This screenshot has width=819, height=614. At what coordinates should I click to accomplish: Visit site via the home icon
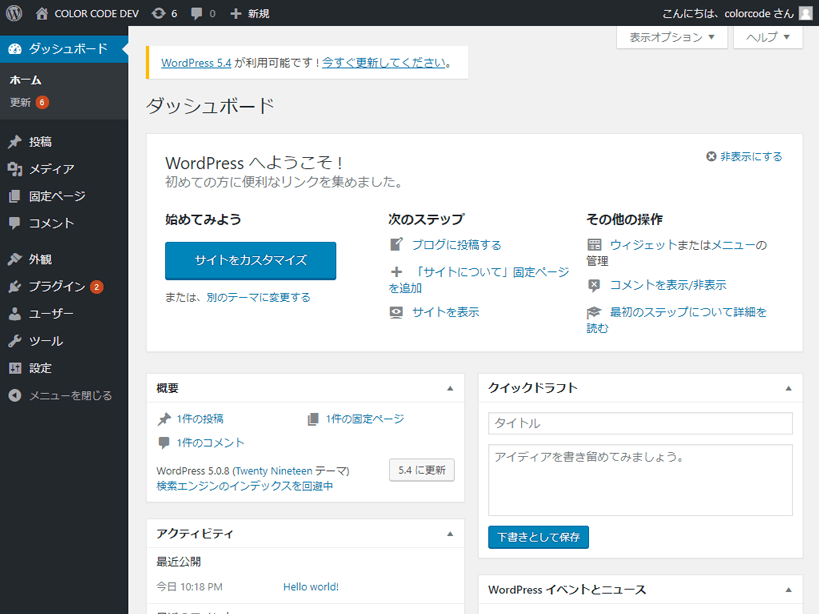pyautogui.click(x=42, y=13)
